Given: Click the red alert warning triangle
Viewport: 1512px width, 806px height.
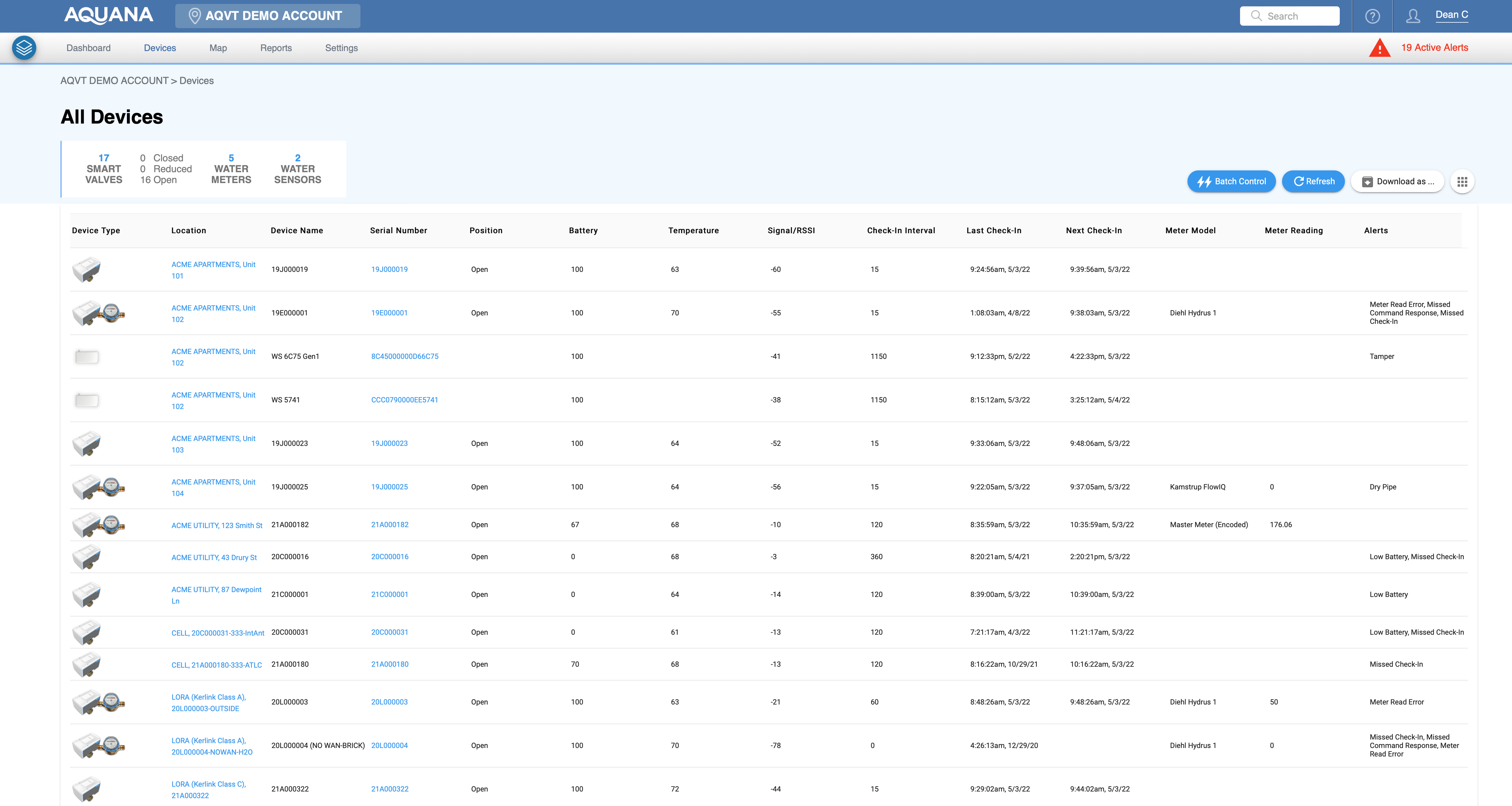Looking at the screenshot, I should (1379, 48).
